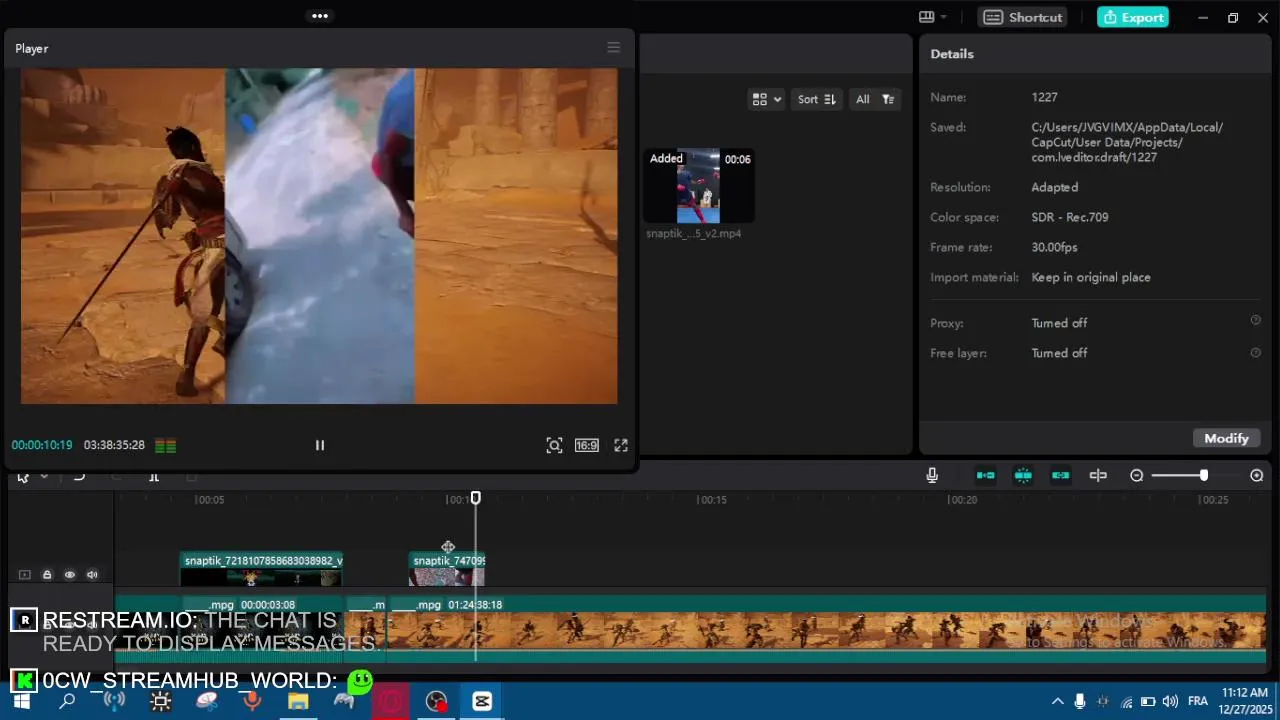This screenshot has height=720, width=1280.
Task: Click the total duration 03:38:35:28
Action: pos(114,445)
